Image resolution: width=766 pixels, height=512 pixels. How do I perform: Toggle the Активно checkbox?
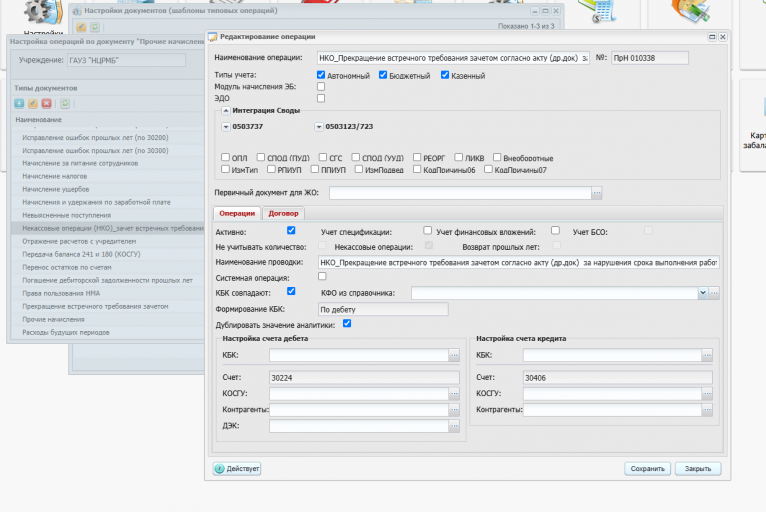[291, 230]
